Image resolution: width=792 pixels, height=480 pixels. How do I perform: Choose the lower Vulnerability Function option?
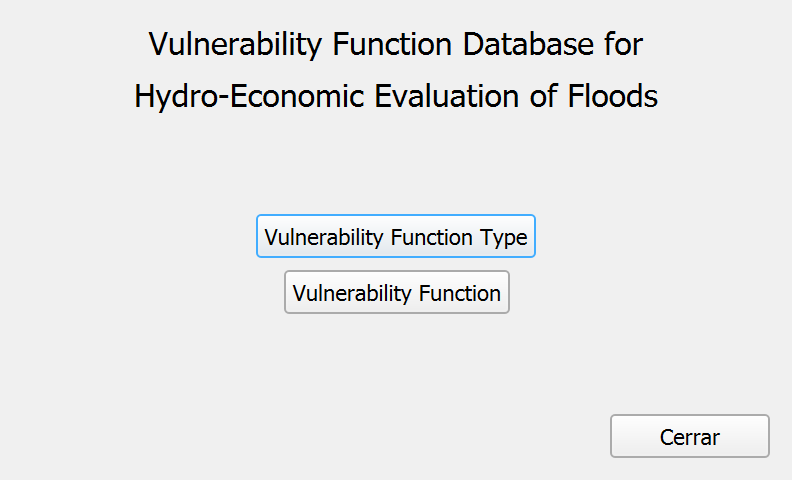[397, 292]
